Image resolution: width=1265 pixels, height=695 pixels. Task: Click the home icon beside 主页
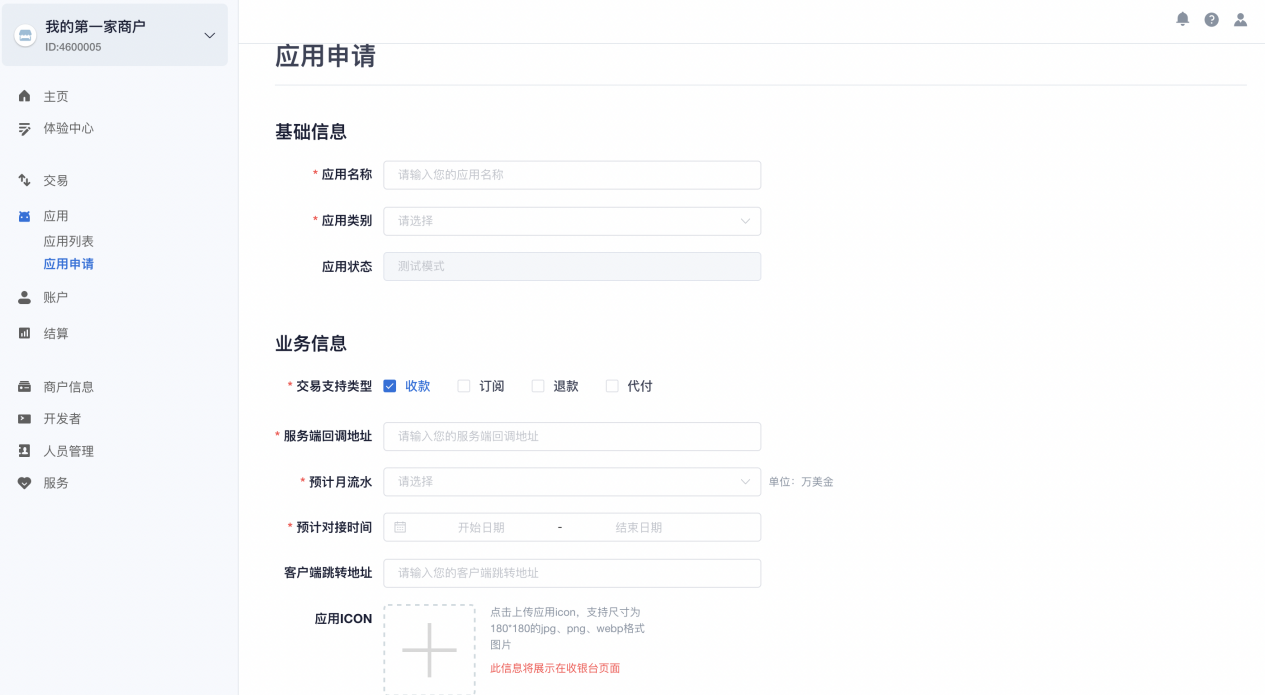pos(25,96)
